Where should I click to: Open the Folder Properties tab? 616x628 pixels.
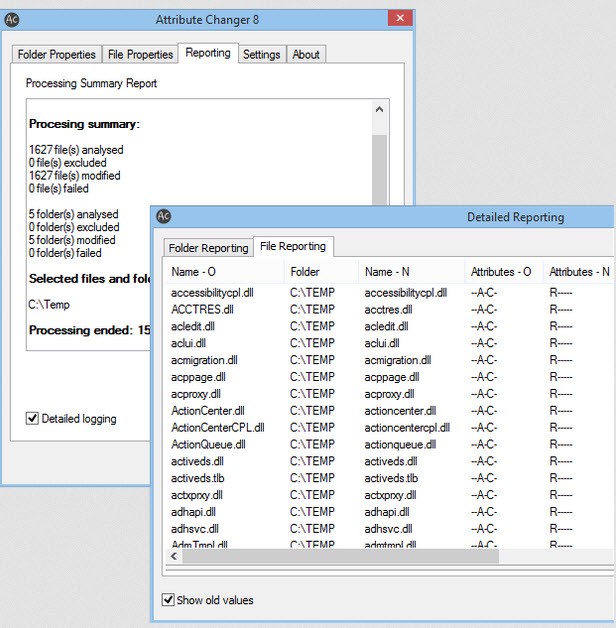click(56, 54)
